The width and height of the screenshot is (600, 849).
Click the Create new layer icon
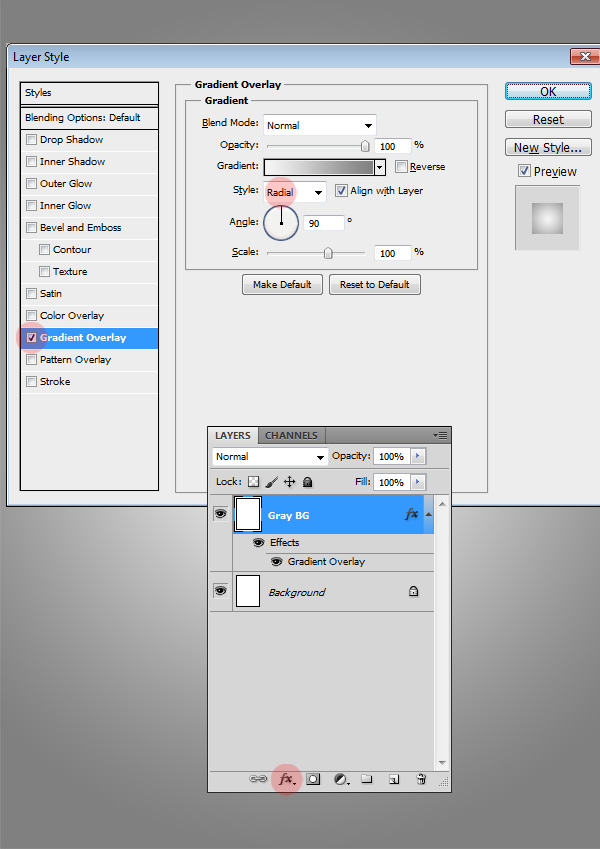(x=394, y=779)
